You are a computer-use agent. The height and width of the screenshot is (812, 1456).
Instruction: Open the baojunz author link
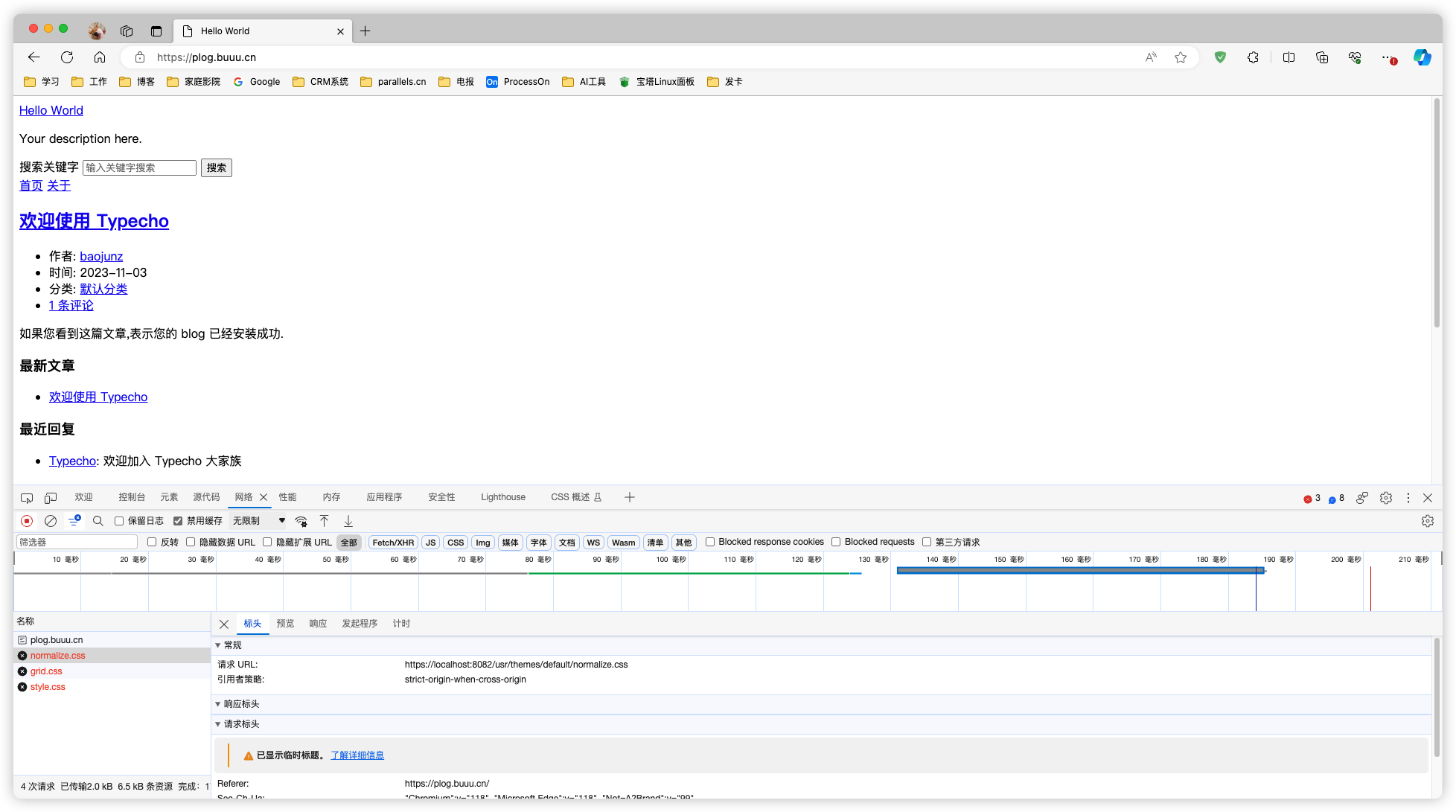pyautogui.click(x=101, y=256)
